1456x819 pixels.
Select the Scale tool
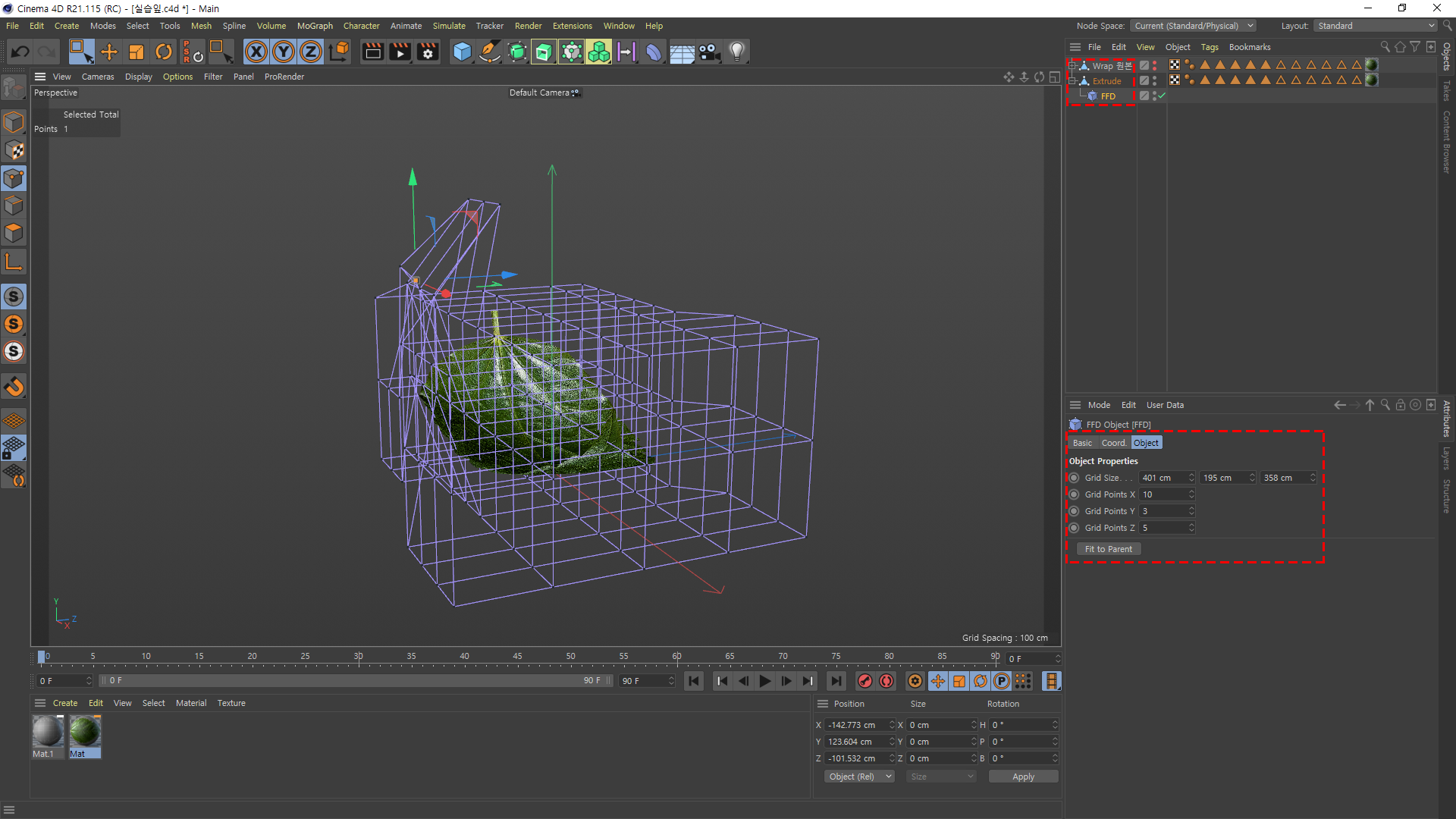click(x=136, y=52)
